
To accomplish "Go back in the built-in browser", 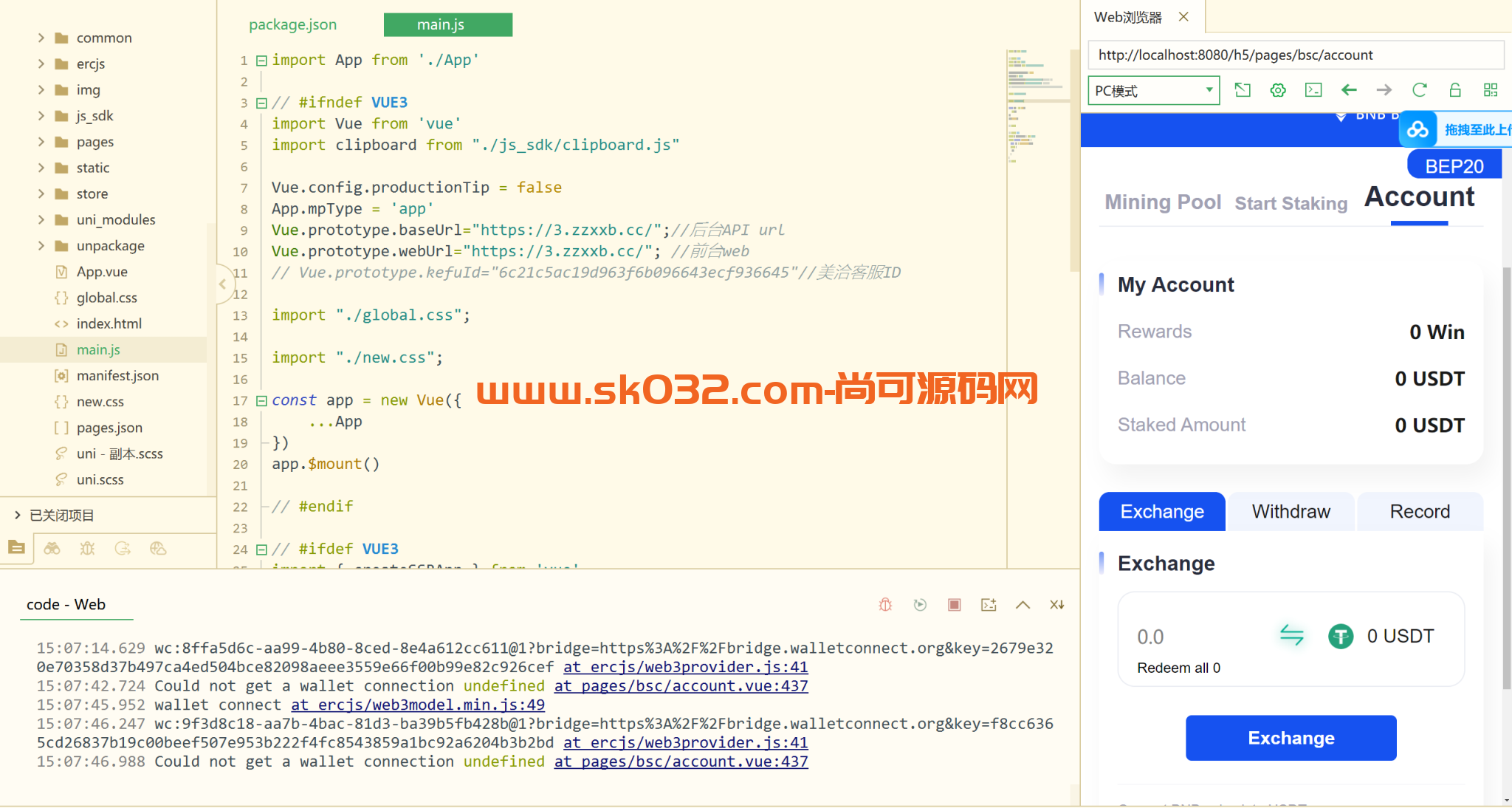I will tap(1349, 90).
